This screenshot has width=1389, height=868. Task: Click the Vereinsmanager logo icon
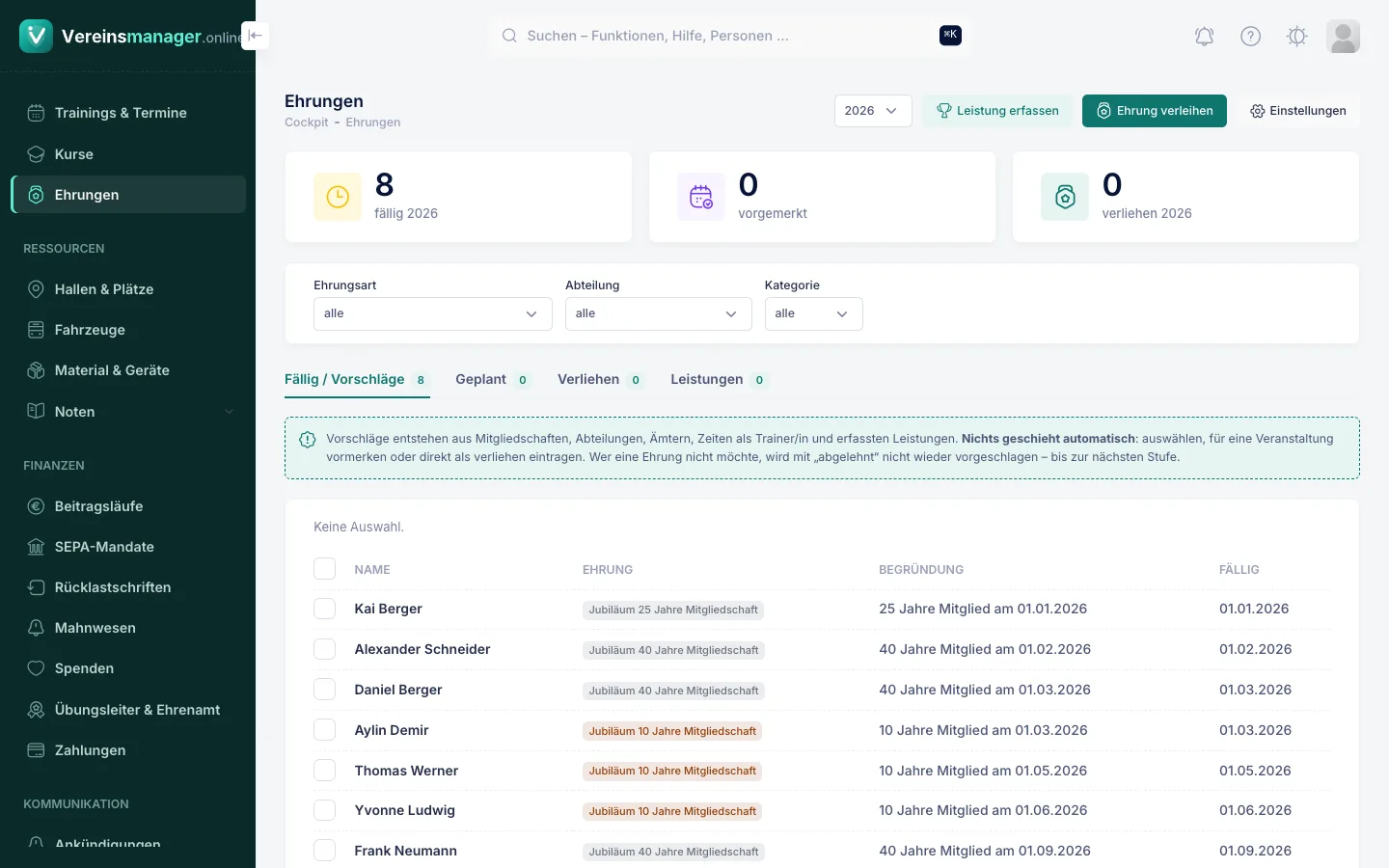click(36, 36)
